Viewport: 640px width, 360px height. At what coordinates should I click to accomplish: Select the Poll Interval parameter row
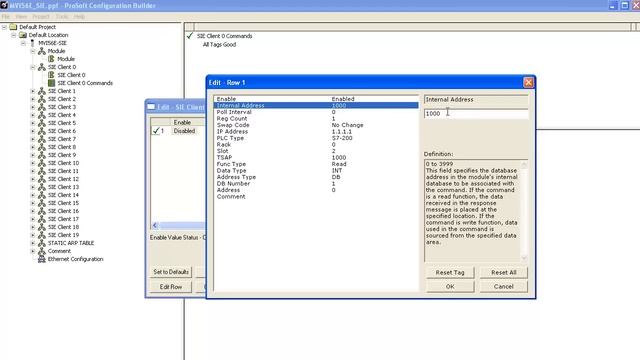[316, 112]
